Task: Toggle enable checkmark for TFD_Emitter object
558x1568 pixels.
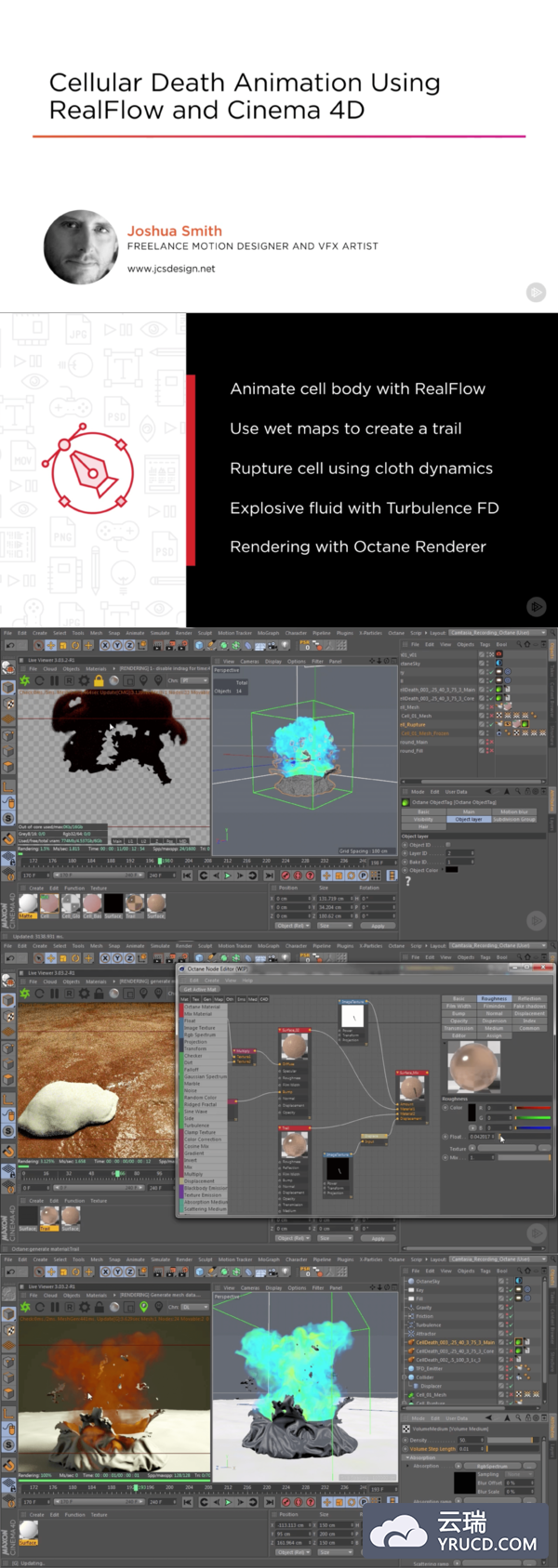Action: (x=511, y=1368)
